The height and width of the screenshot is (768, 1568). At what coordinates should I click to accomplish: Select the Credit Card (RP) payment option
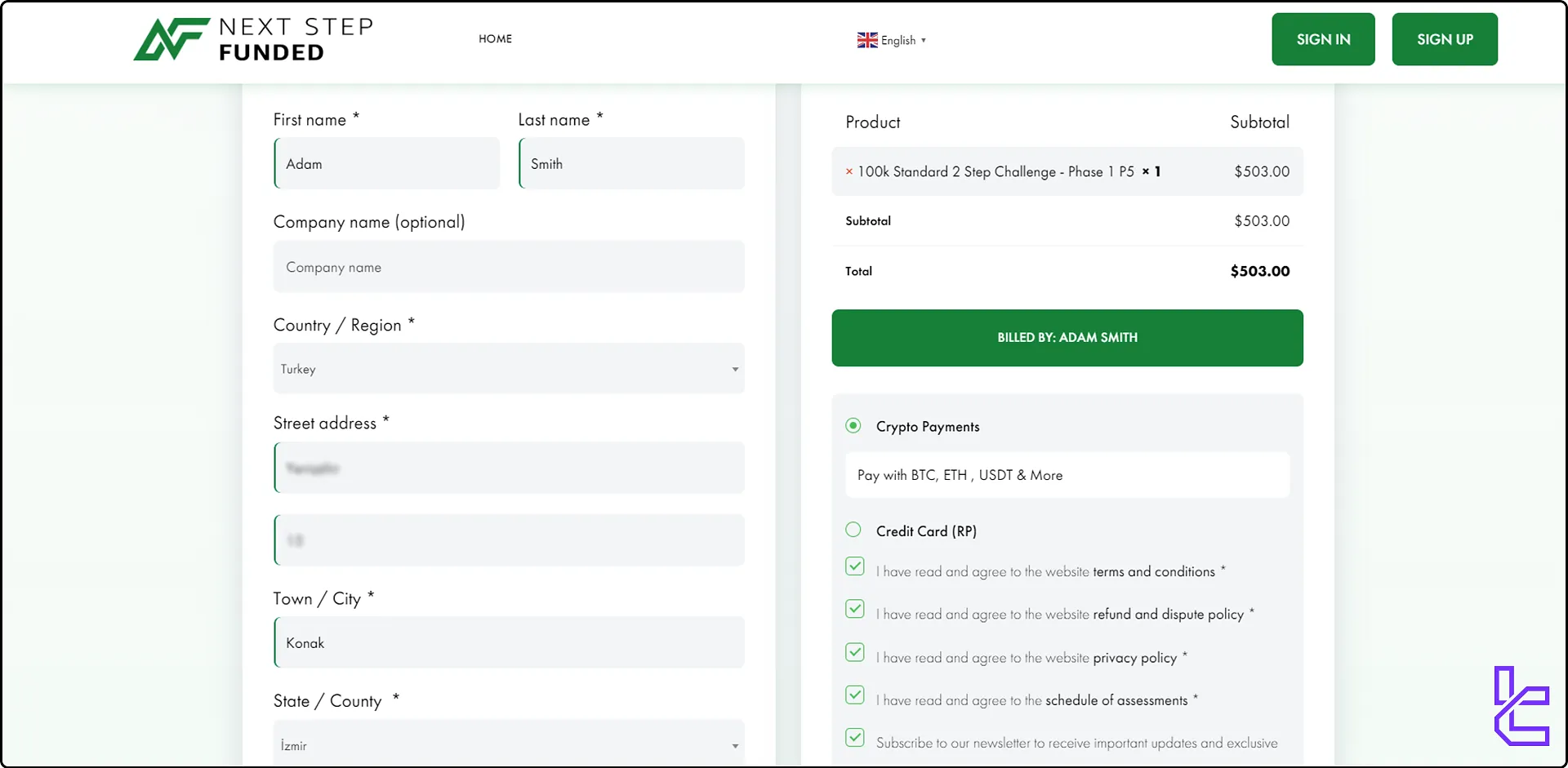(853, 530)
